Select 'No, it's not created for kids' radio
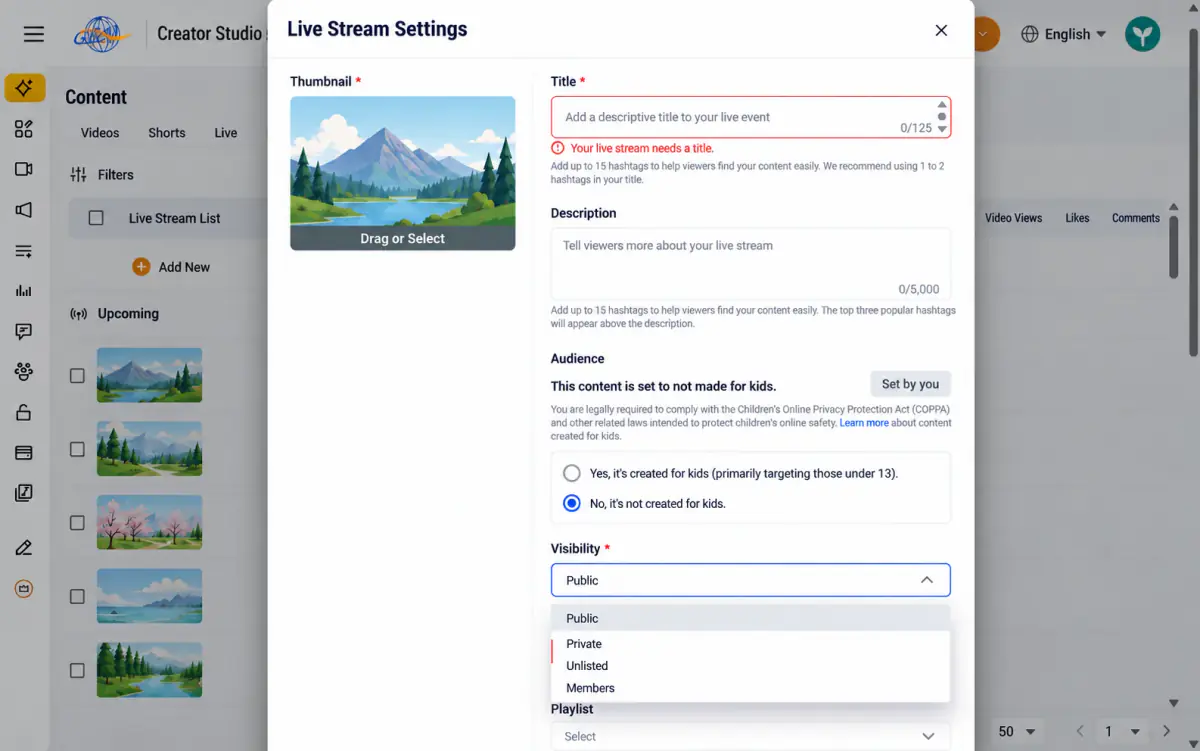Screen dimensions: 1200x751 (x=572, y=503)
